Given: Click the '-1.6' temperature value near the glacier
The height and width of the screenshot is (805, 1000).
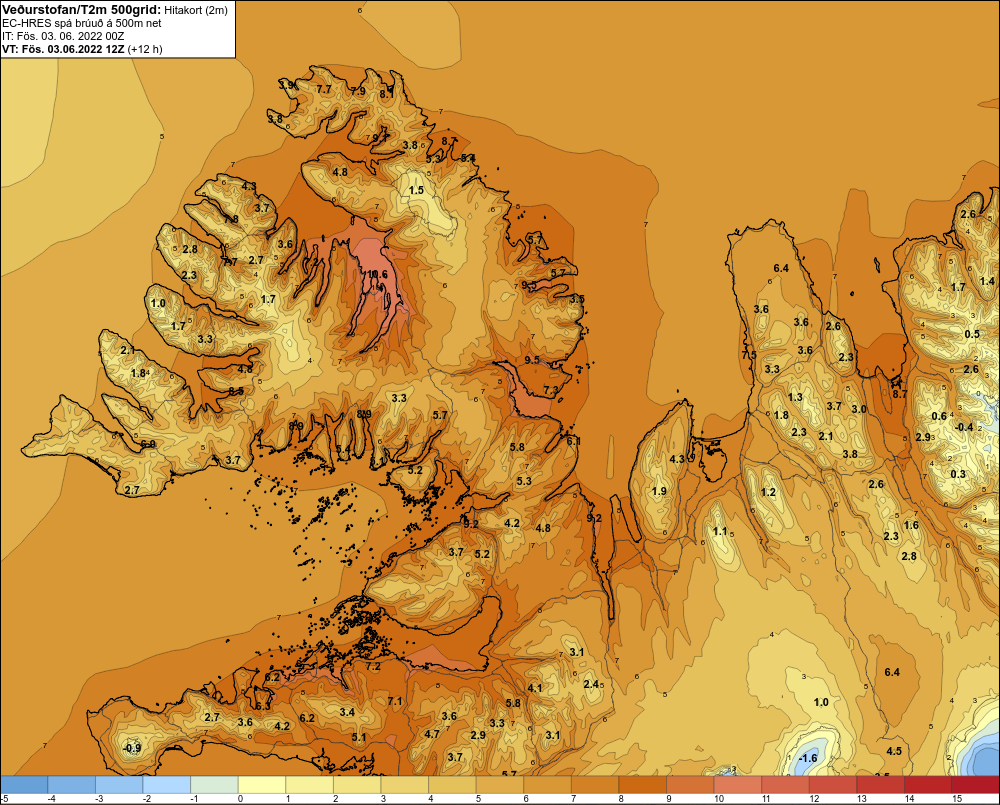Looking at the screenshot, I should click(x=808, y=758).
